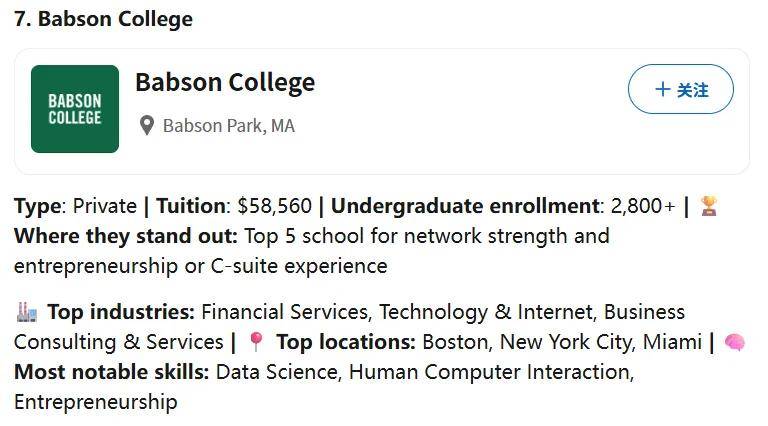
Task: Click the Tuition $58,560 text
Action: 234,206
